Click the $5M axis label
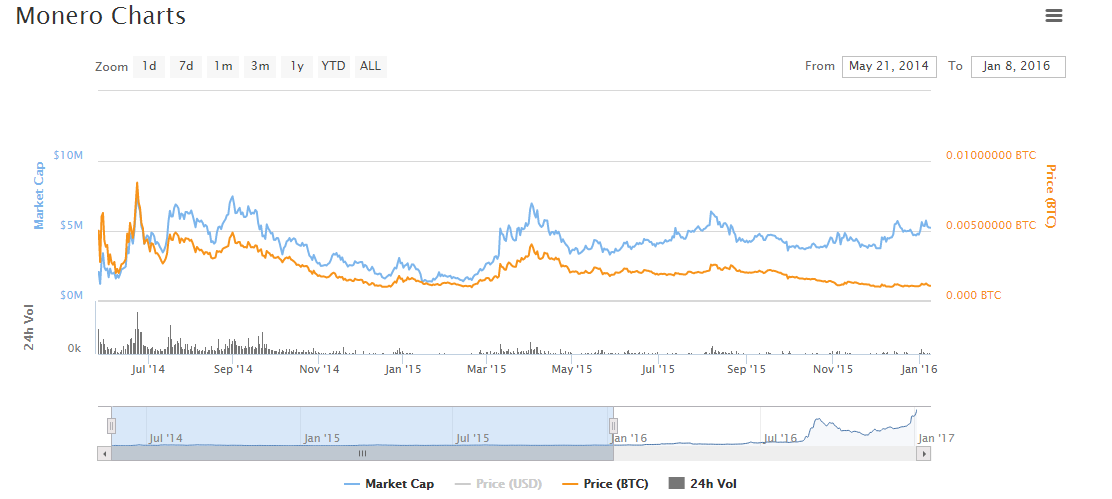The width and height of the screenshot is (1112, 499). (72, 225)
